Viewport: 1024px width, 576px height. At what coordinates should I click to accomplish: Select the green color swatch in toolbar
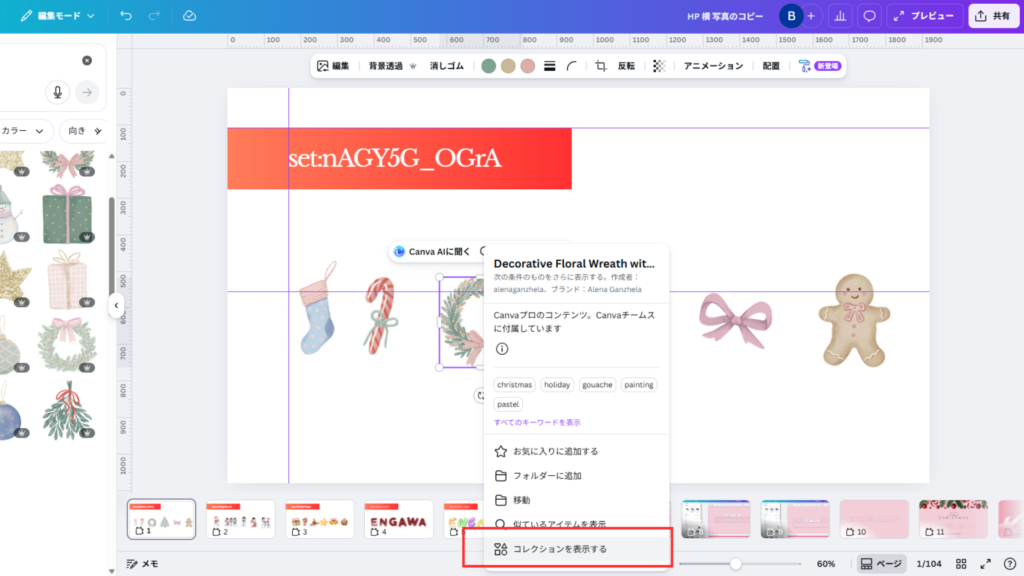(x=488, y=66)
